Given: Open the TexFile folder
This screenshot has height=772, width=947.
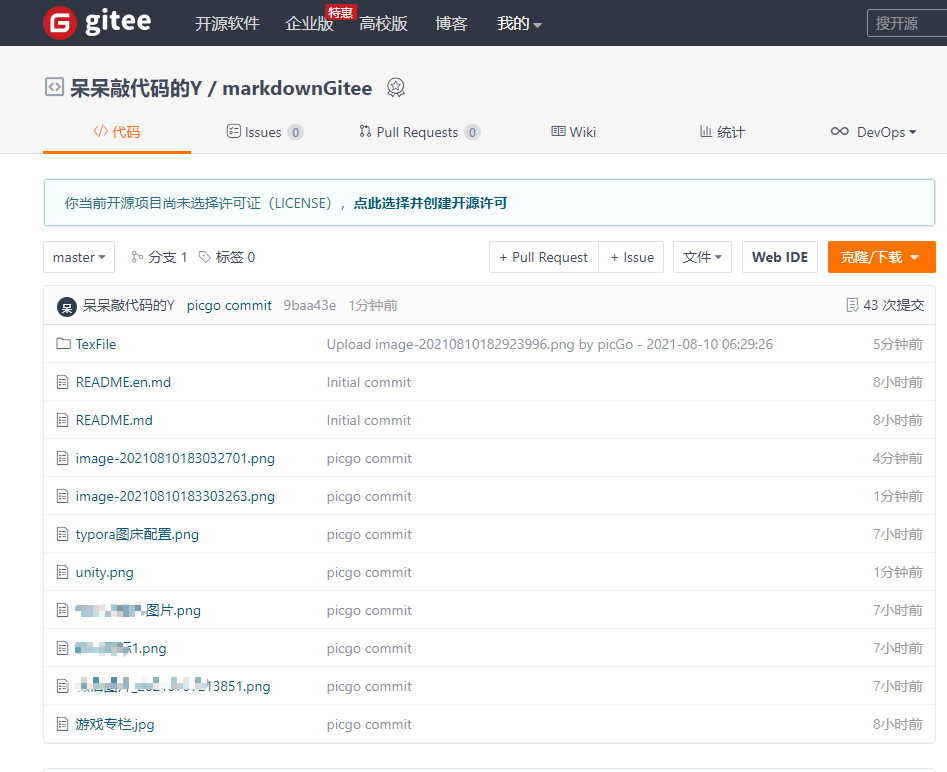Looking at the screenshot, I should [95, 344].
